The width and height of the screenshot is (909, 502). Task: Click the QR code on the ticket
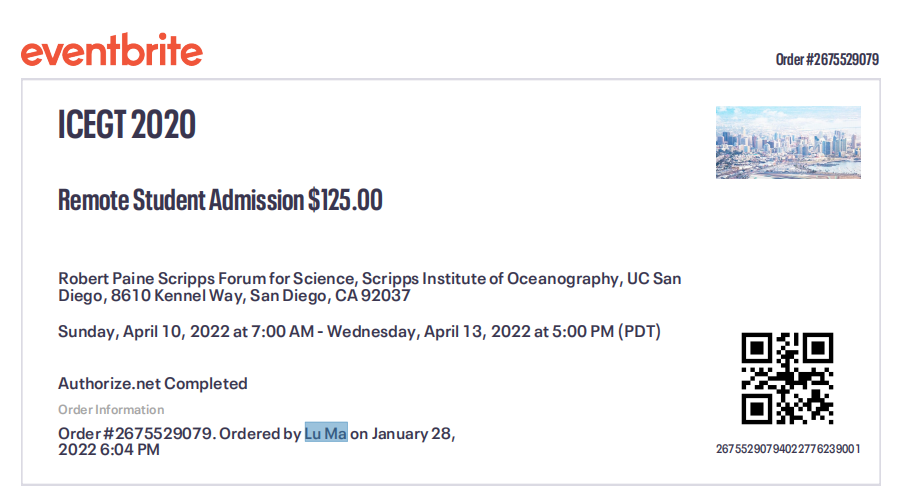tap(787, 378)
